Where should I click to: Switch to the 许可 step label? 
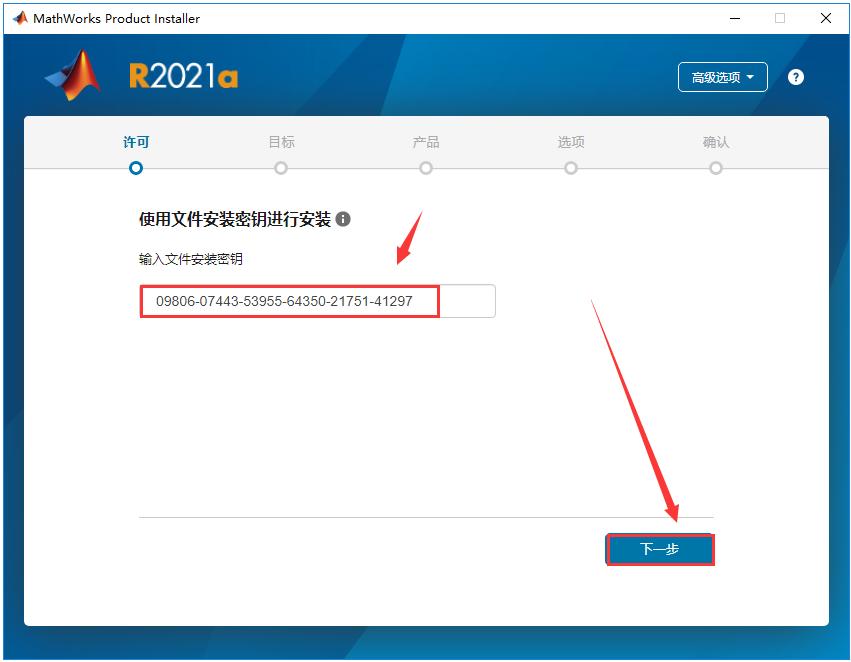[135, 142]
